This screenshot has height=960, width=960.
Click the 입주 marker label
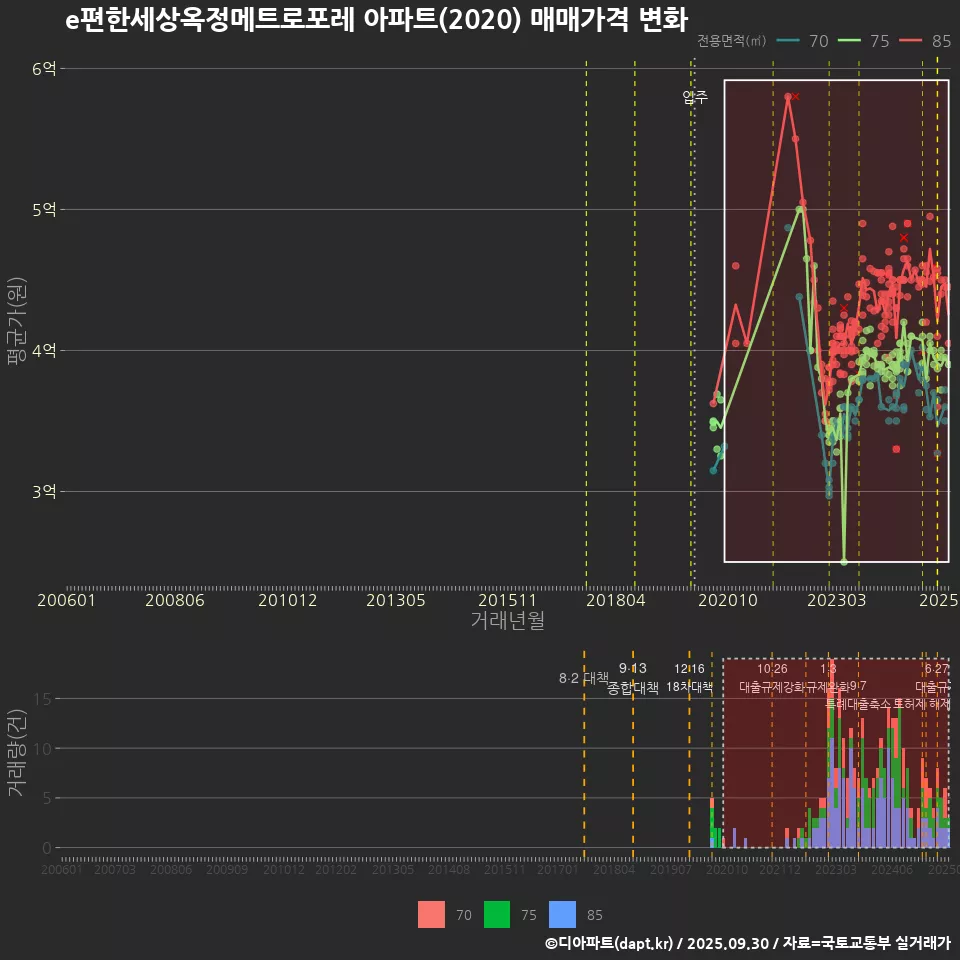695,97
